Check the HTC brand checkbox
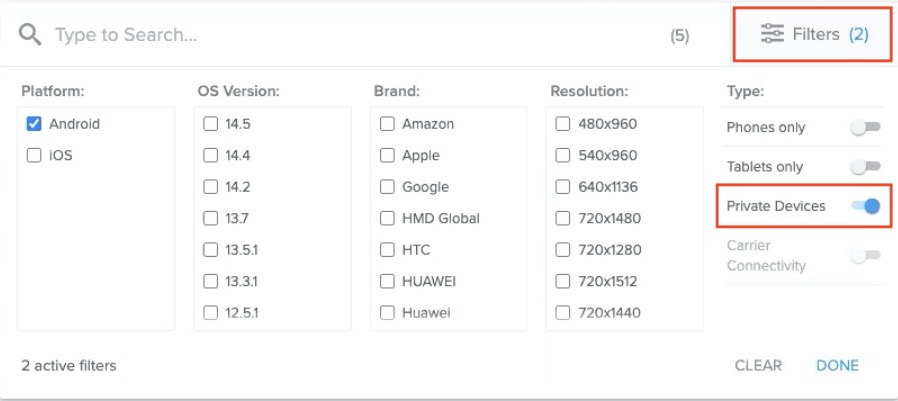This screenshot has width=898, height=401. [387, 249]
